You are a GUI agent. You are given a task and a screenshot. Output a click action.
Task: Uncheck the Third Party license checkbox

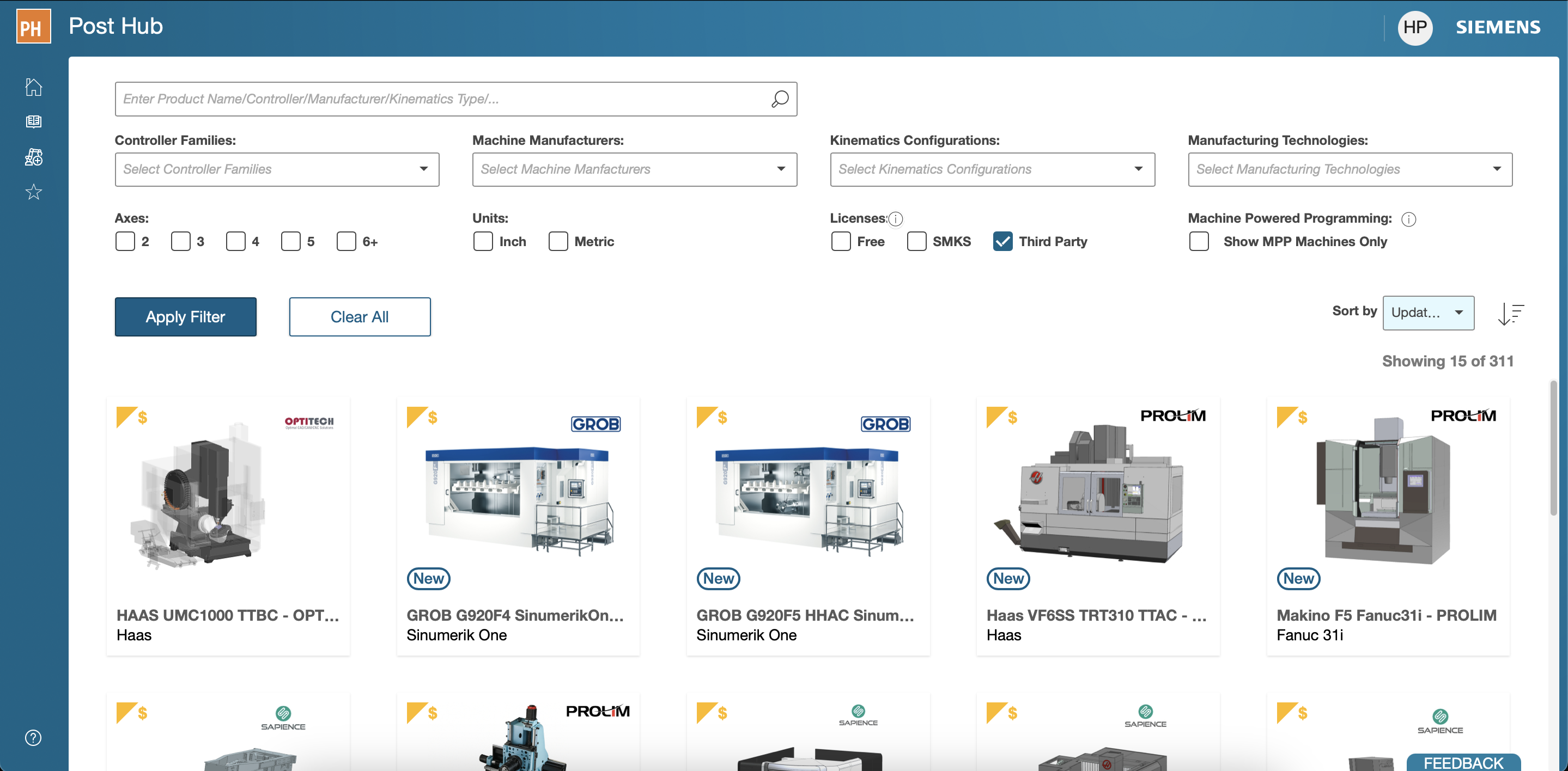tap(1002, 242)
